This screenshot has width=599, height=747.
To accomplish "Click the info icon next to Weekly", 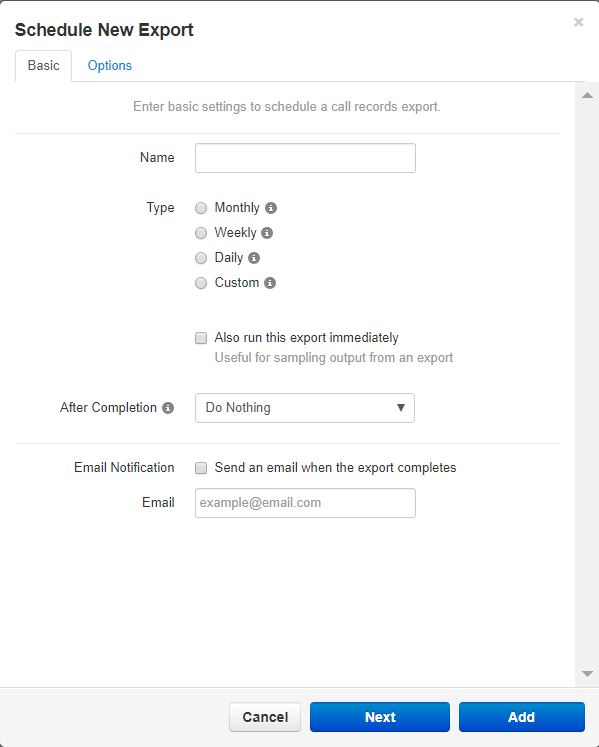I will tap(267, 233).
